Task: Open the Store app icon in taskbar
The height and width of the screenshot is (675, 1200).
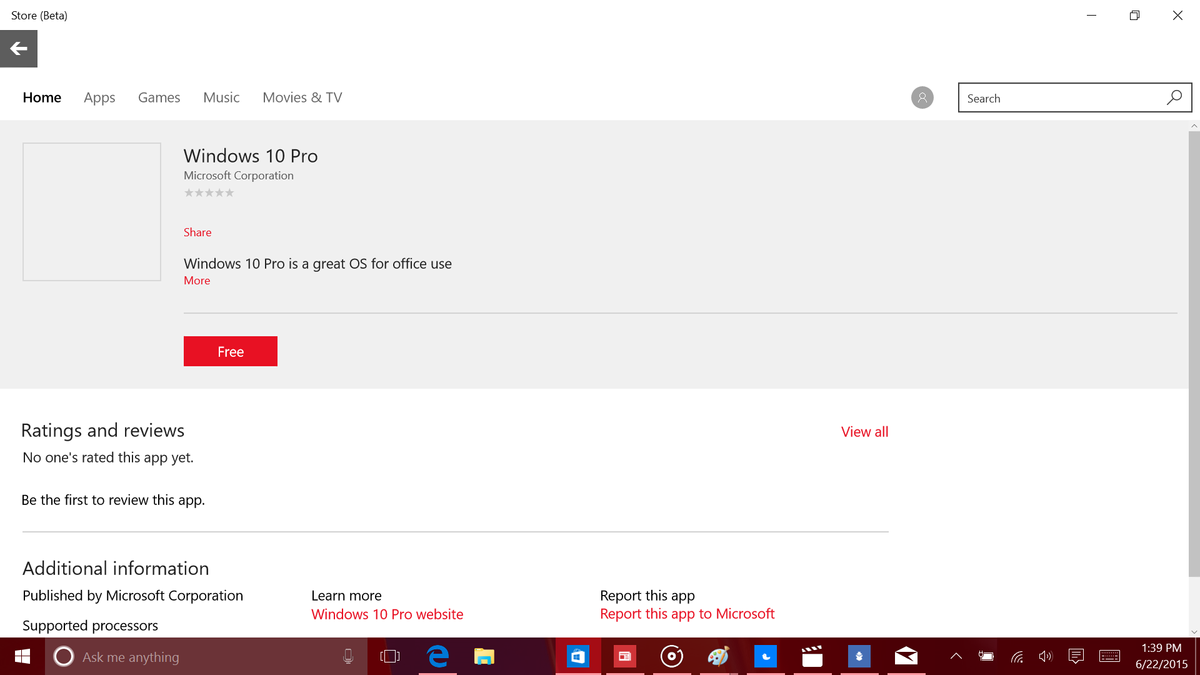Action: 578,656
